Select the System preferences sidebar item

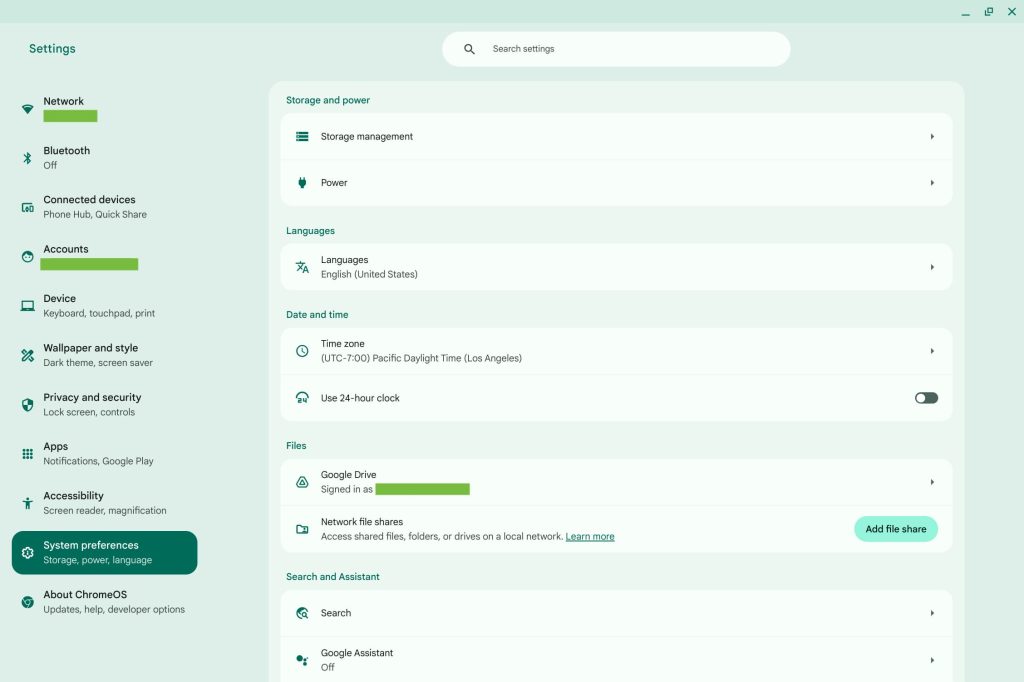tap(104, 553)
